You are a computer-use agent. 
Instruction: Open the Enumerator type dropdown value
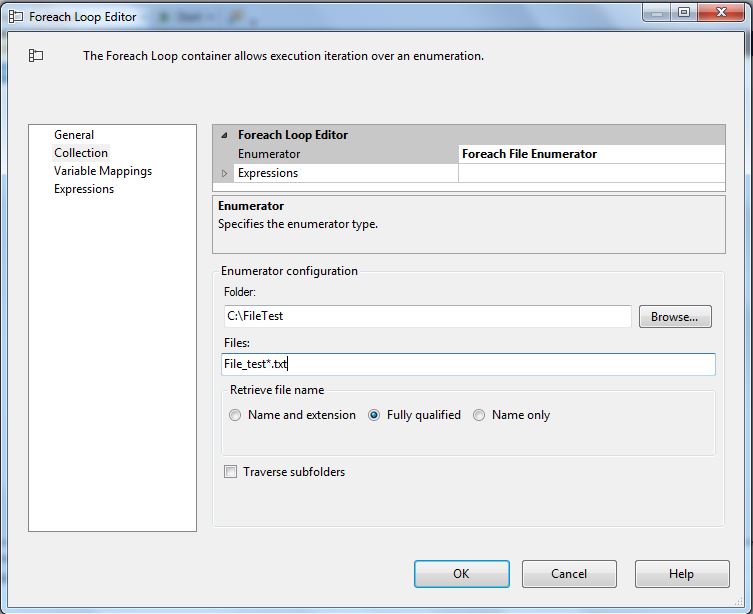[x=591, y=154]
